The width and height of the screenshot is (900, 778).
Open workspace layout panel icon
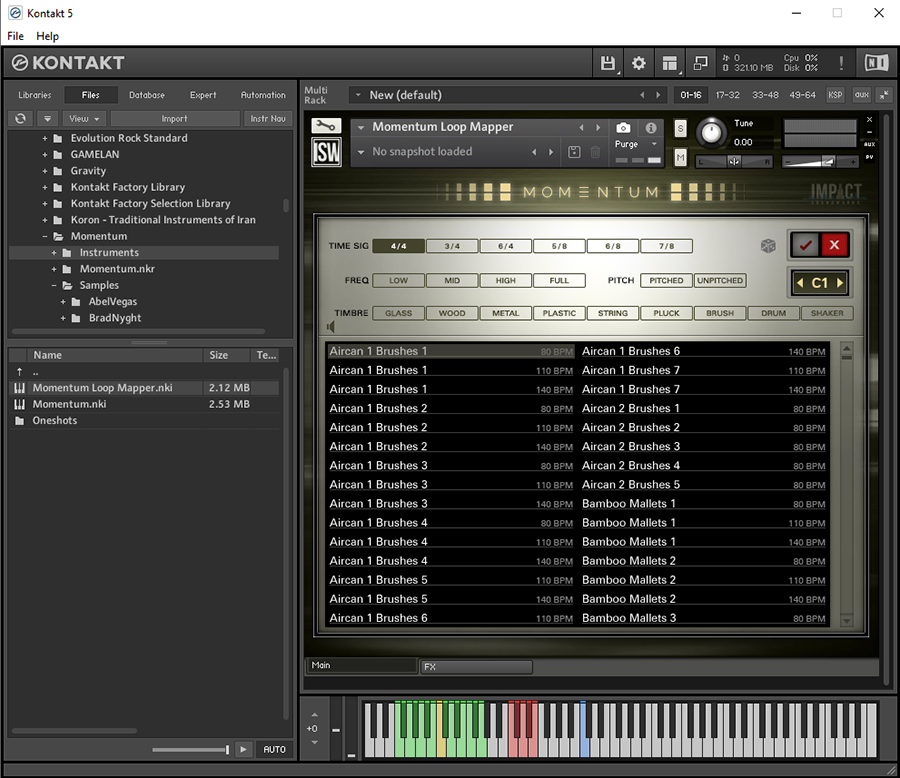point(669,63)
